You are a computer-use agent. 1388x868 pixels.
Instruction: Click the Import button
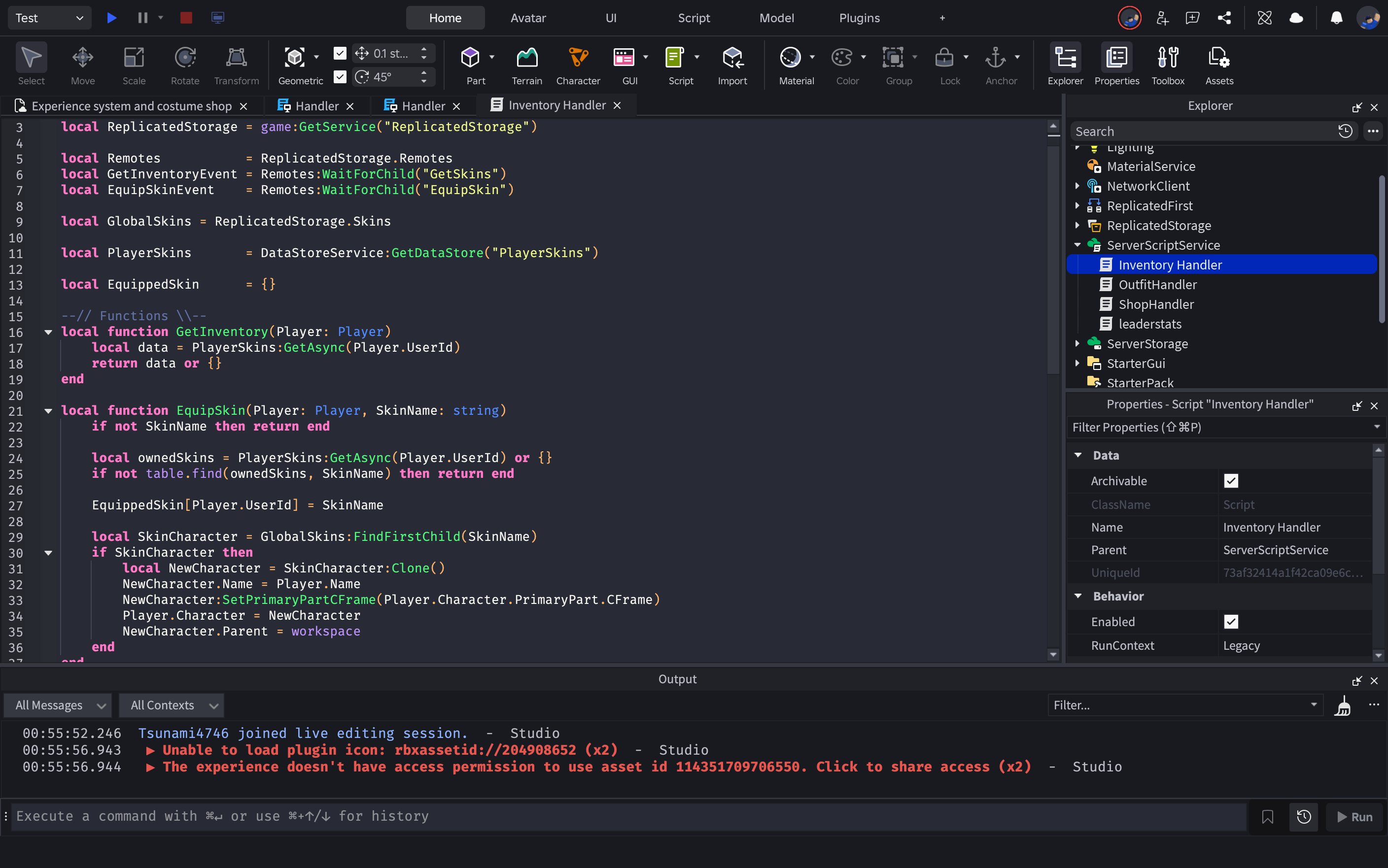pos(732,64)
